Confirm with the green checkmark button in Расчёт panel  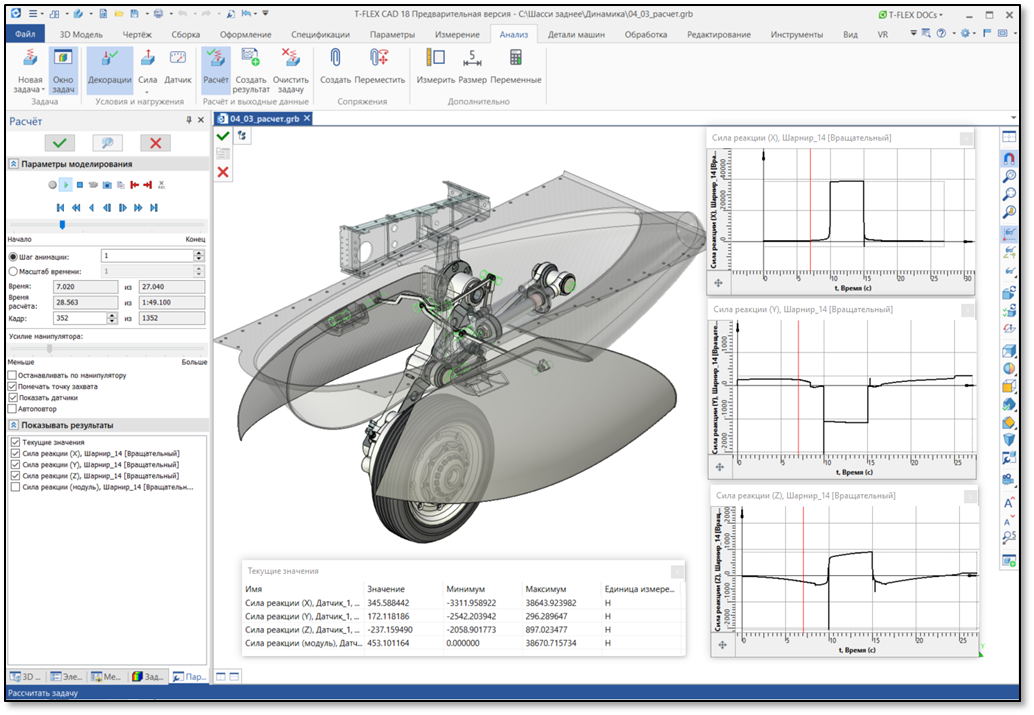point(60,143)
